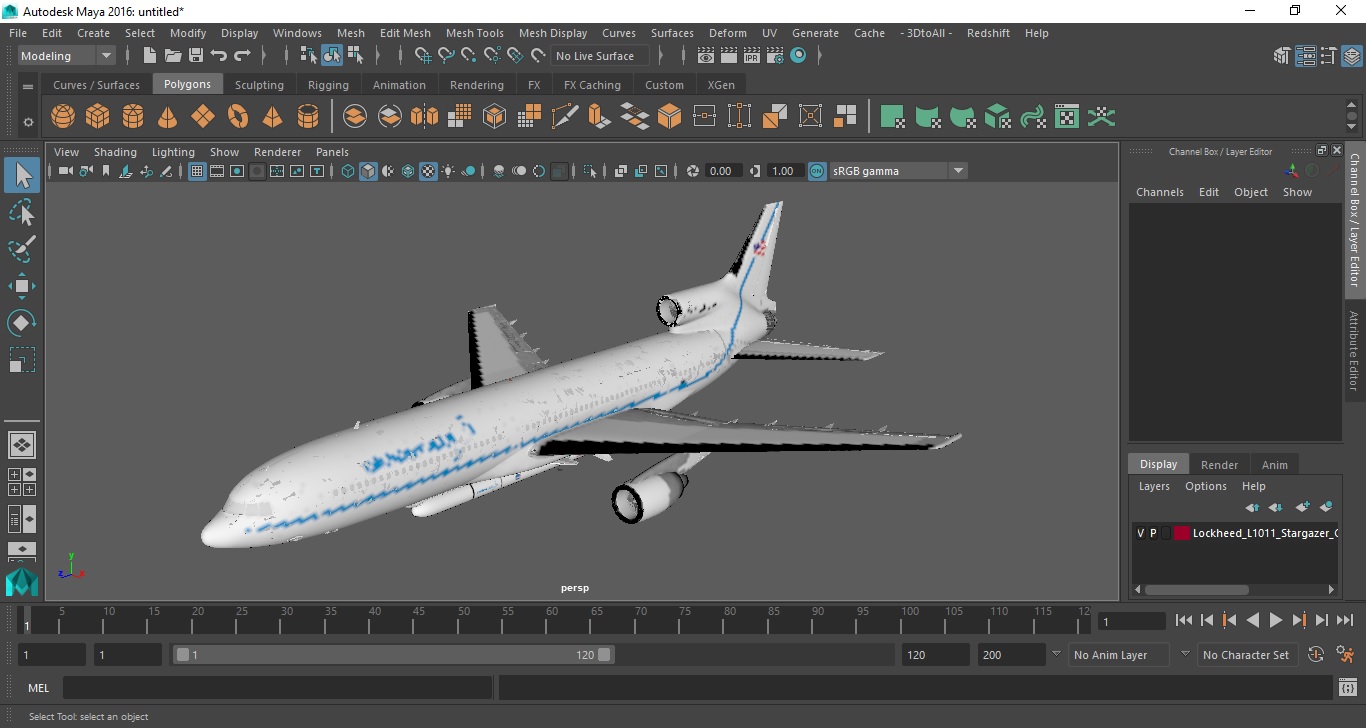This screenshot has height=728, width=1366.
Task: Toggle layer visibility V for Lockheed layer
Action: [x=1140, y=533]
